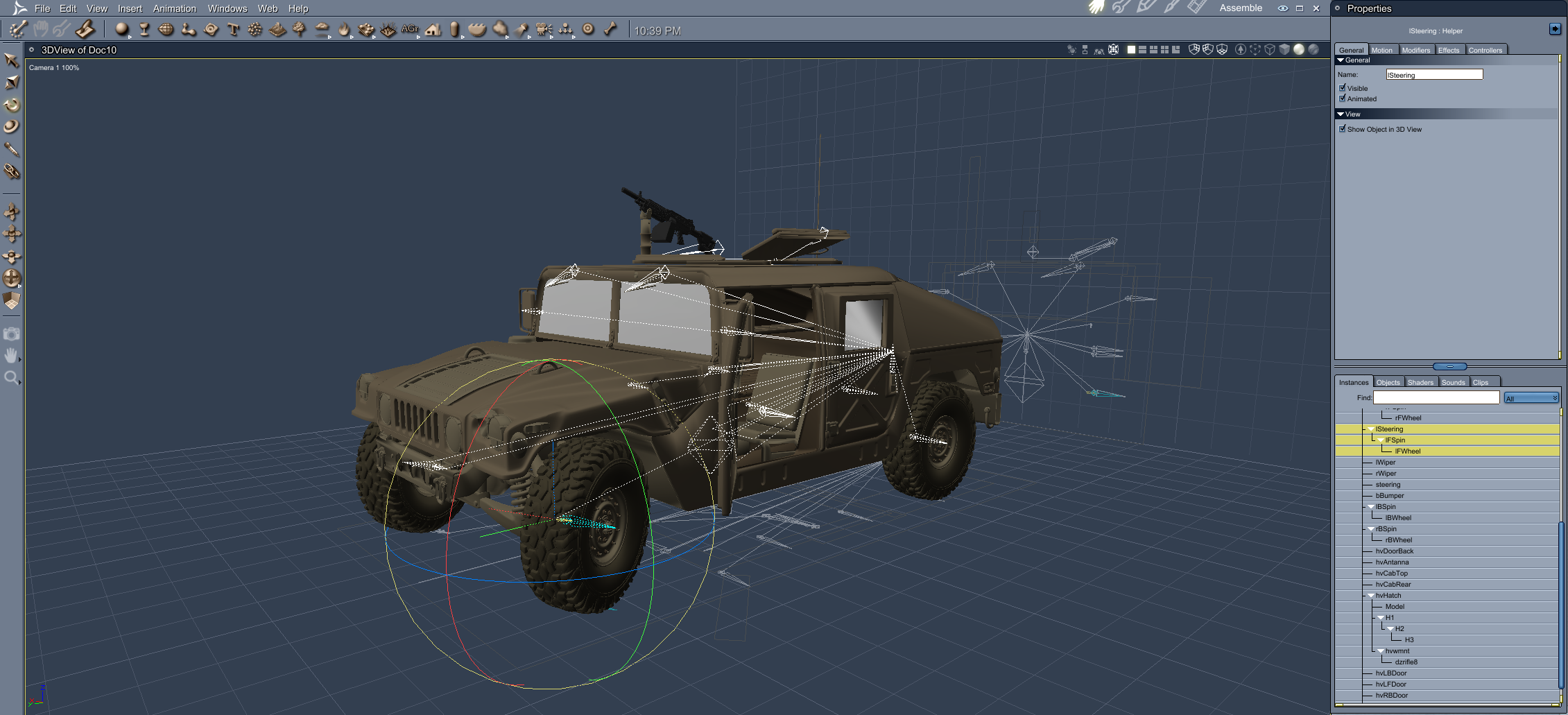1568x715 pixels.
Task: Click the hand Pan tool in left toolbar
Action: coord(10,356)
